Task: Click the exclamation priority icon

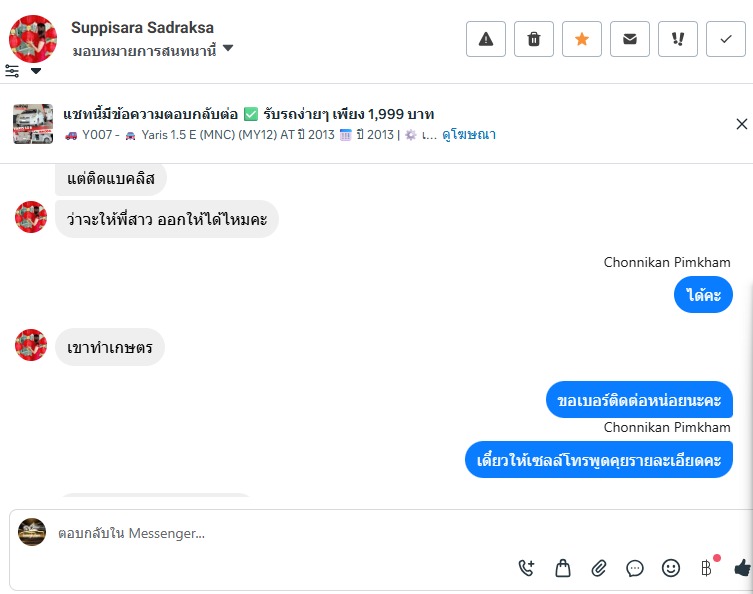Action: click(x=678, y=39)
